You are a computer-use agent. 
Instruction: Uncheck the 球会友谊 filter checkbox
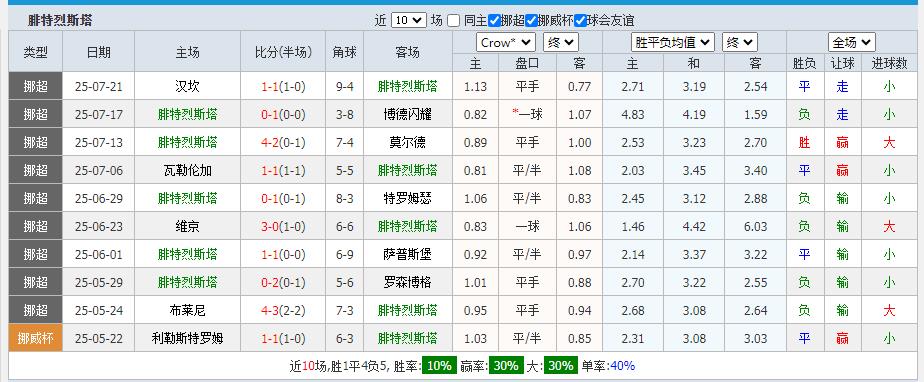click(580, 21)
